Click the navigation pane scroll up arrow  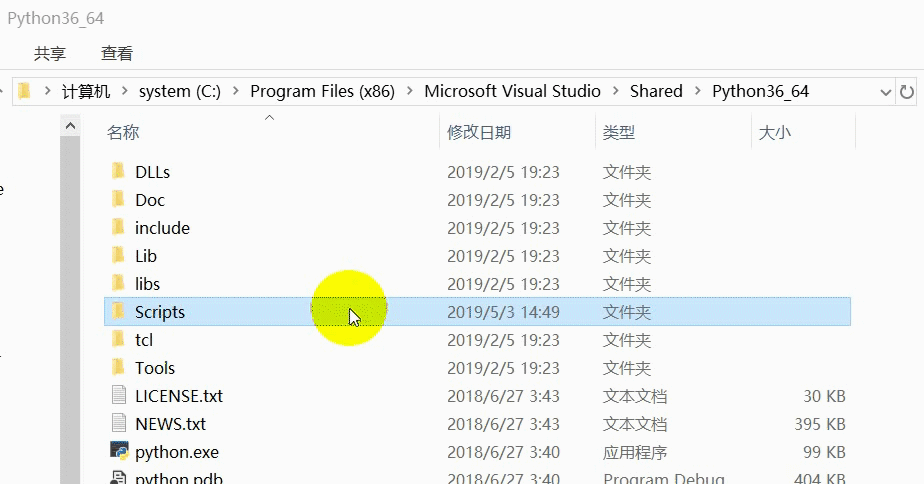(70, 126)
